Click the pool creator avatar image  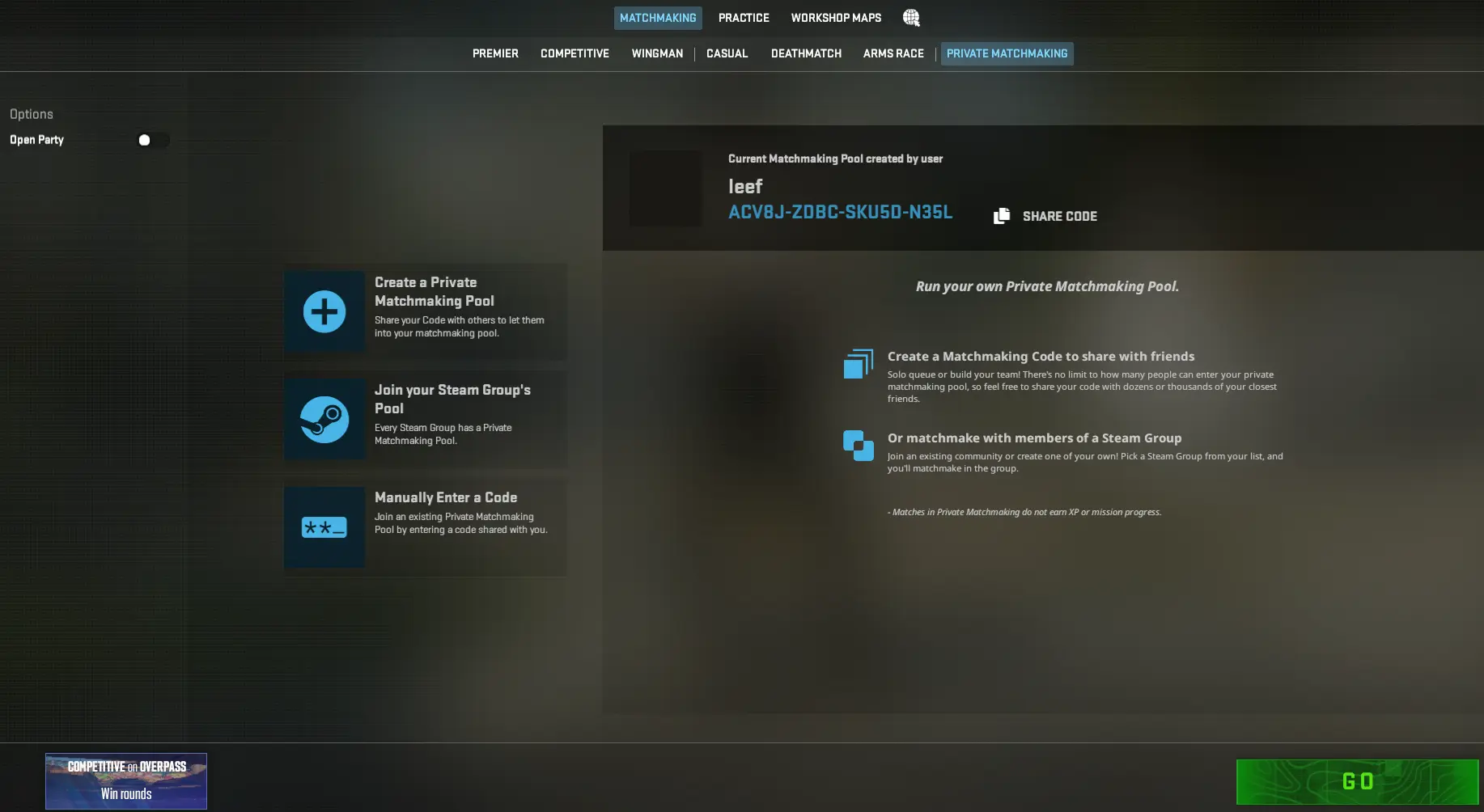(666, 188)
